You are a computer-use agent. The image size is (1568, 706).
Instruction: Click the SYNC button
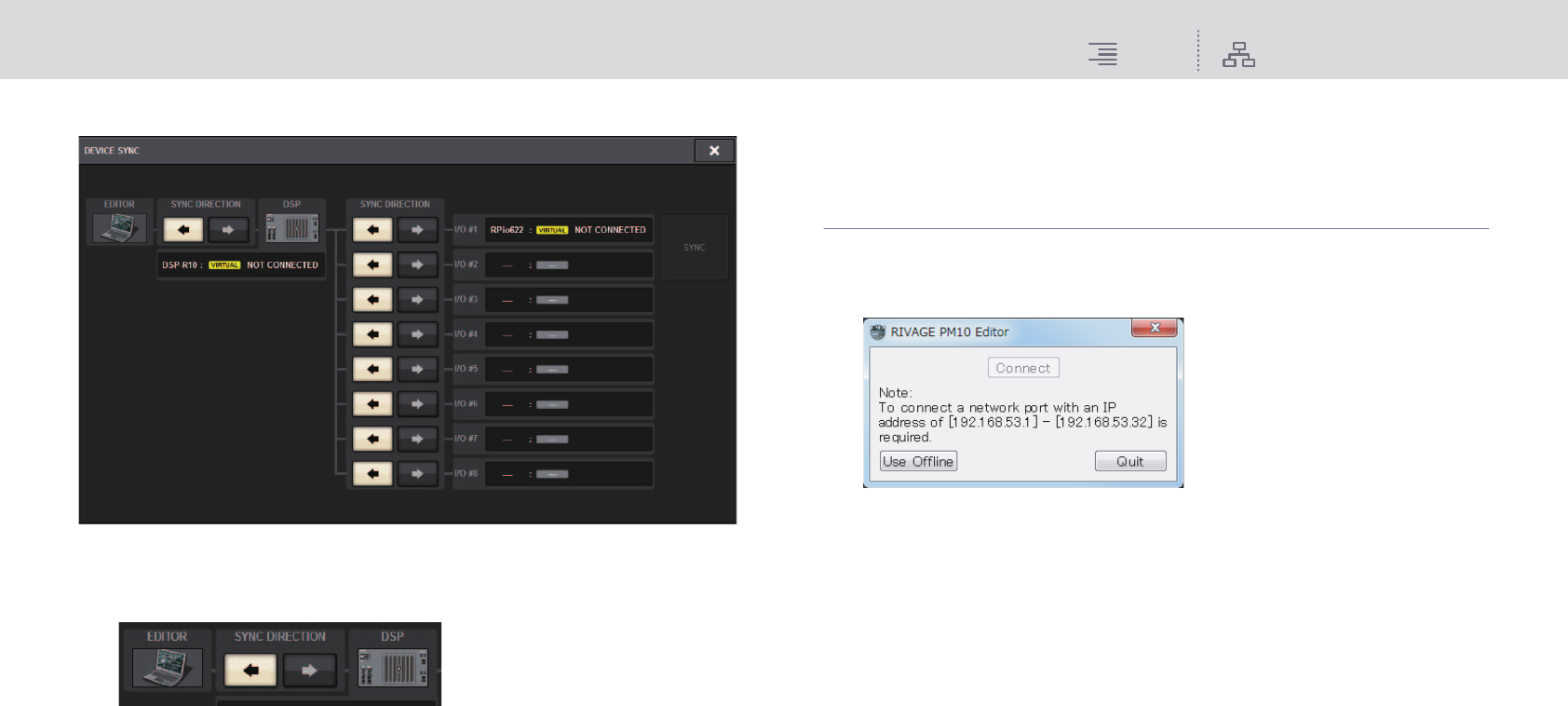[x=695, y=248]
